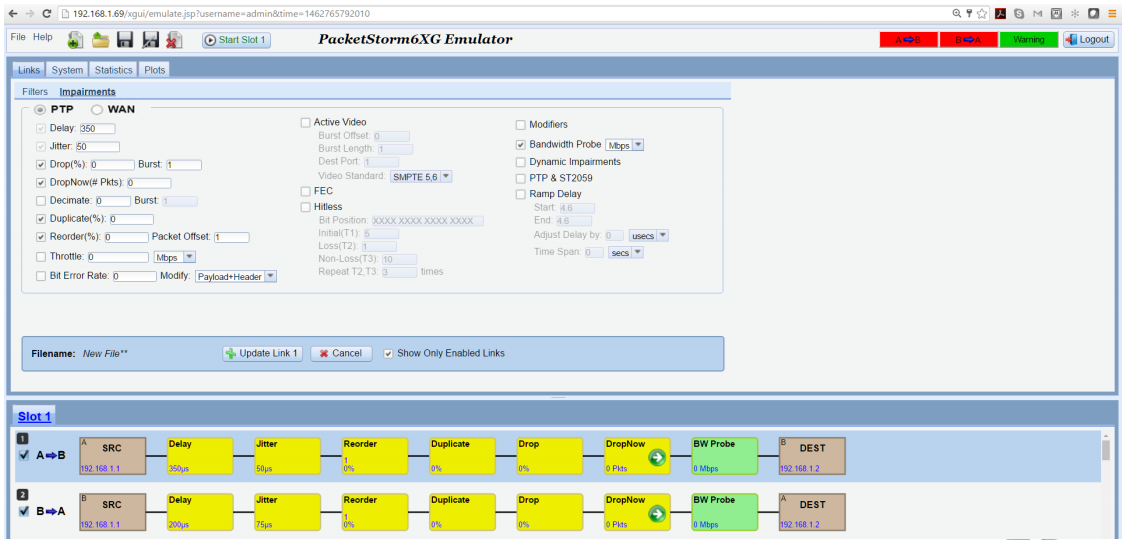Open the Modify Payload+Header dropdown
Image resolution: width=1122 pixels, height=540 pixels.
236,275
